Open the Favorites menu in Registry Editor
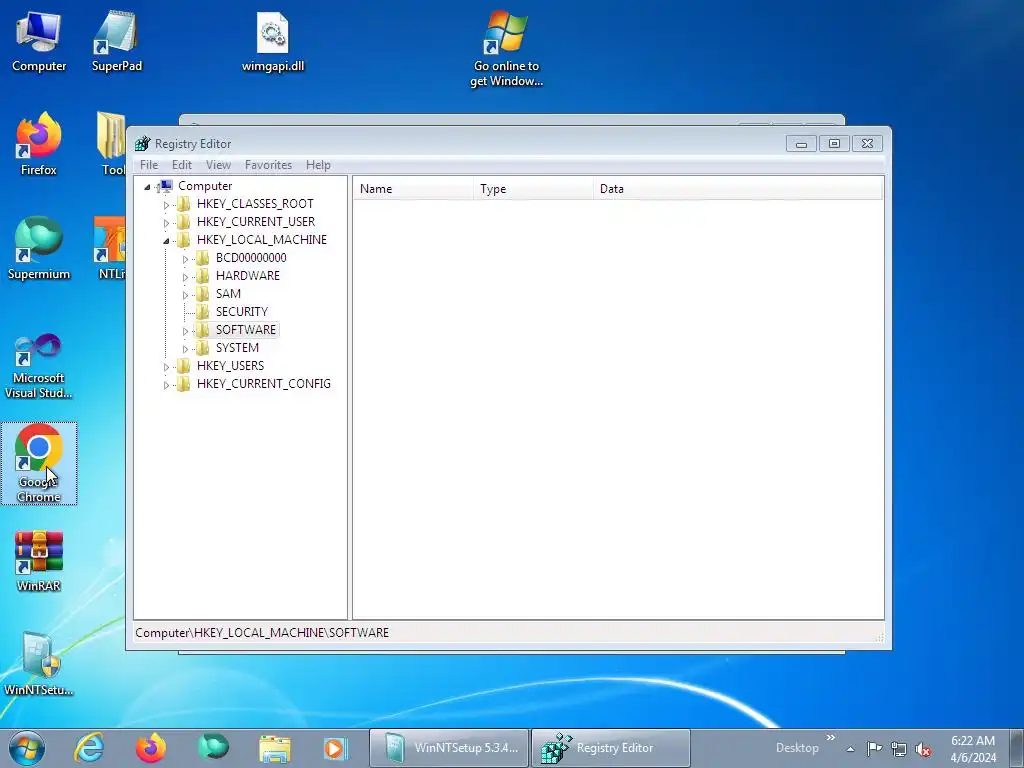The width and height of the screenshot is (1024, 768). click(268, 165)
